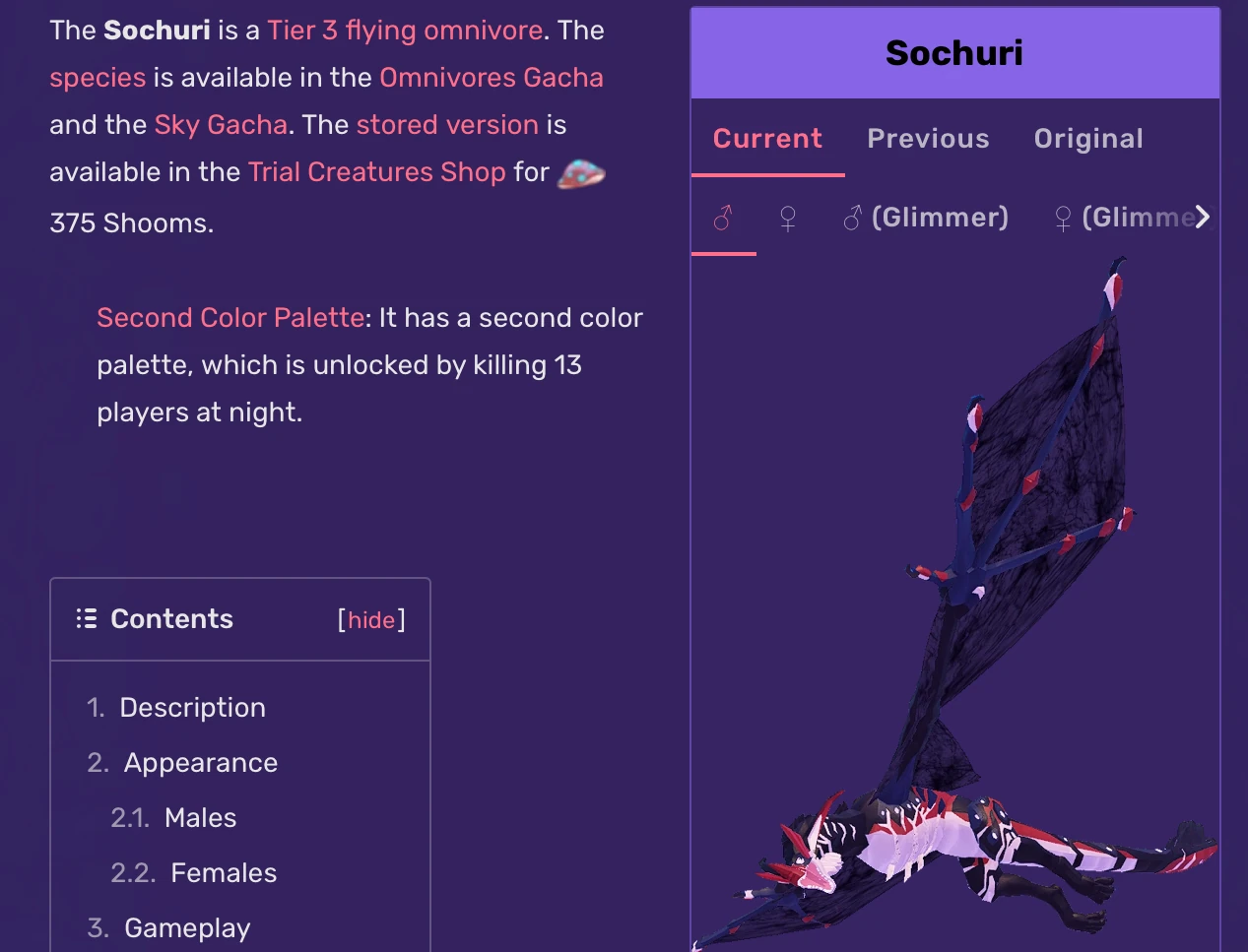This screenshot has width=1248, height=952.
Task: Open the Second Color Palette link
Action: 230,318
